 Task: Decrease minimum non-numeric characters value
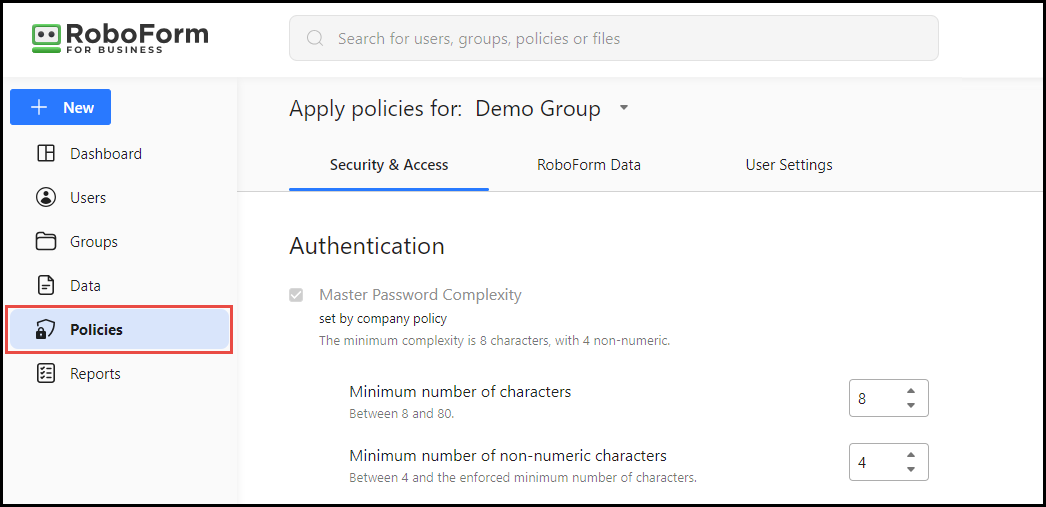pyautogui.click(x=911, y=469)
